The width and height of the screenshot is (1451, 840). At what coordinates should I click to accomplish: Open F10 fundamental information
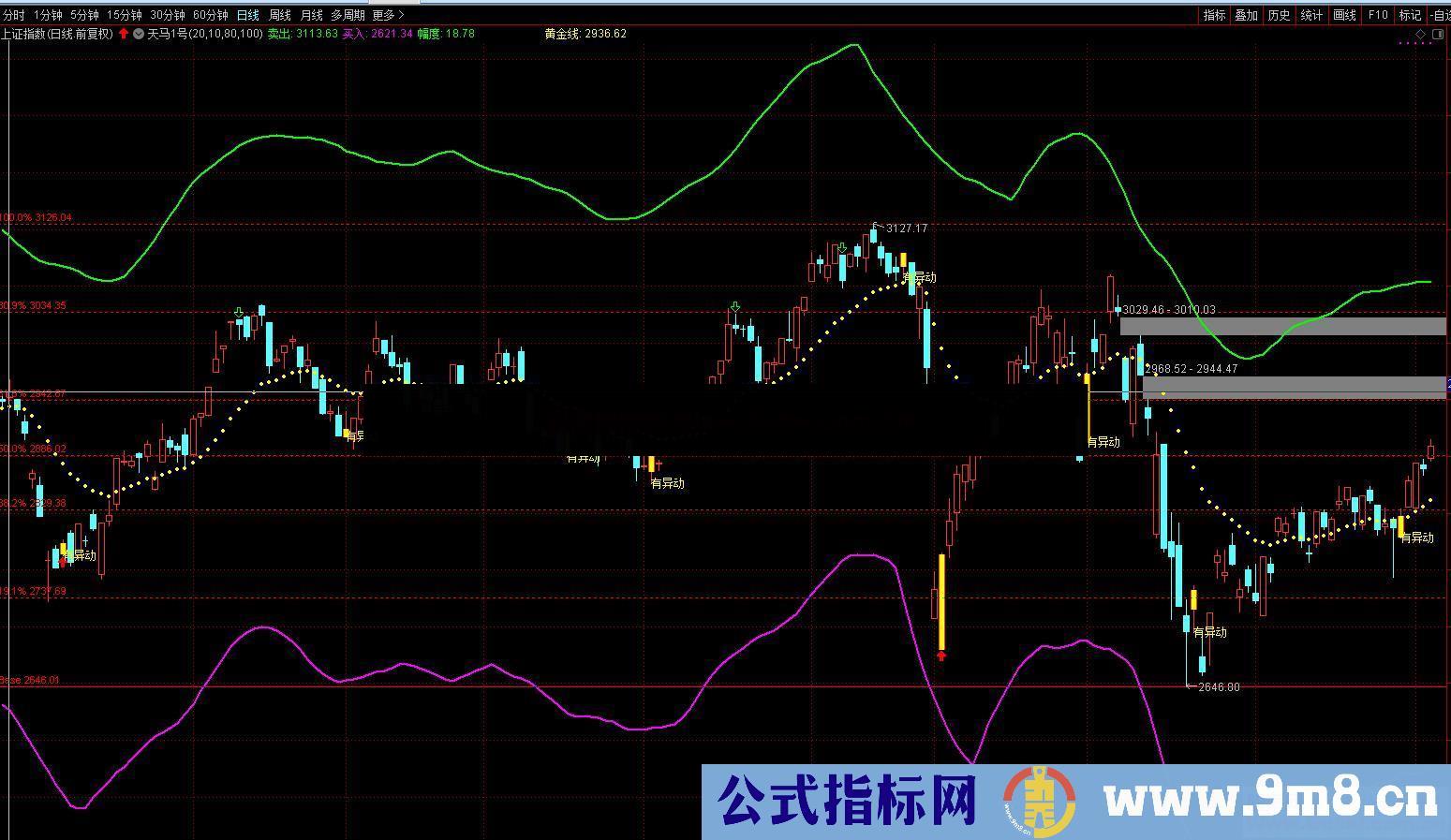(x=1377, y=14)
